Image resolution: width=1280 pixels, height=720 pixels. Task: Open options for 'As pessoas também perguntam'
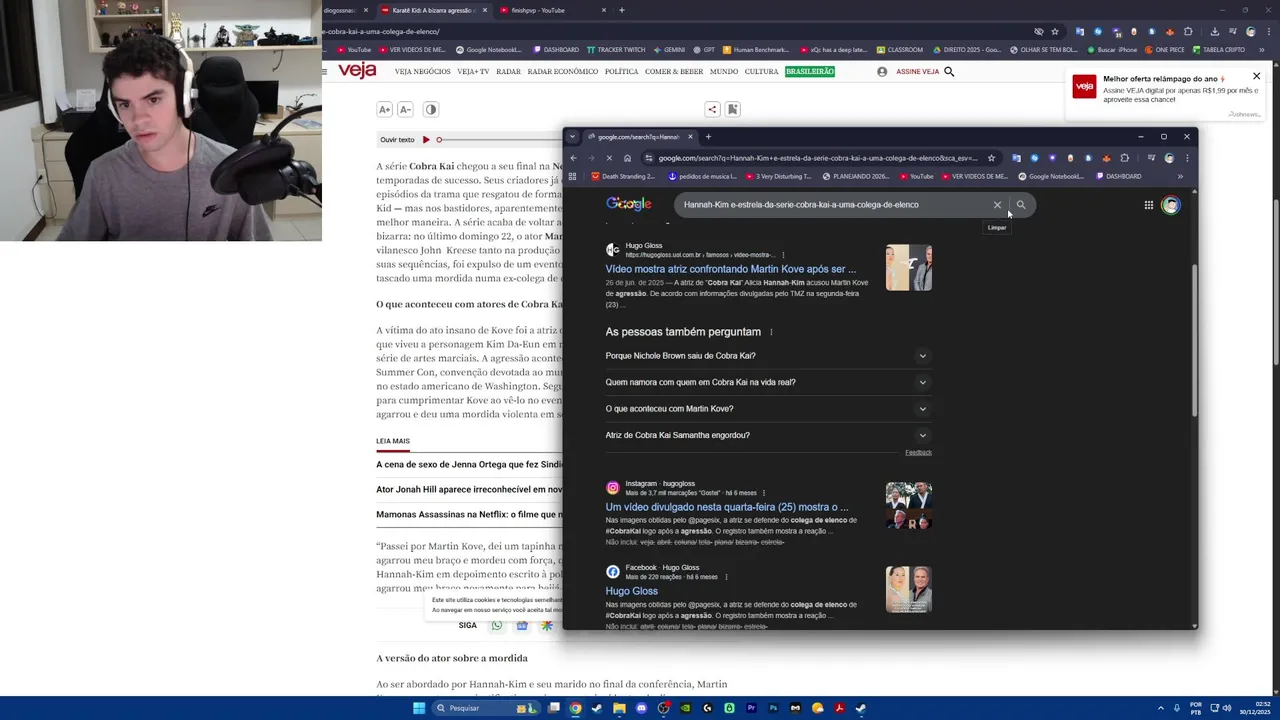pyautogui.click(x=770, y=332)
